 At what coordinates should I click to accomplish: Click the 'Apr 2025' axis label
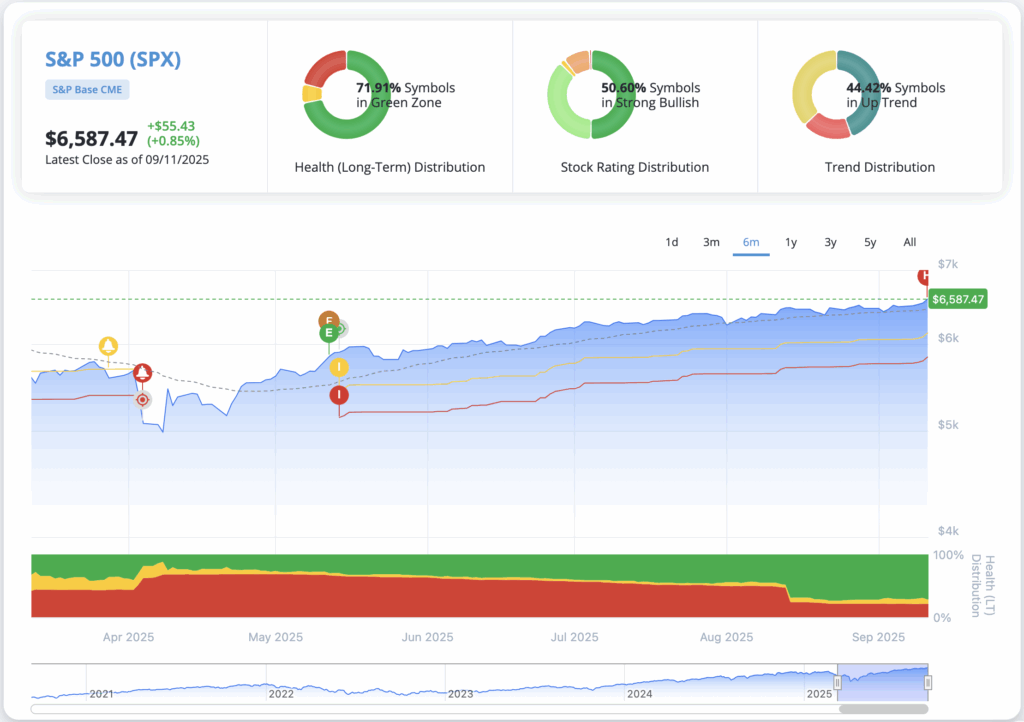[129, 637]
